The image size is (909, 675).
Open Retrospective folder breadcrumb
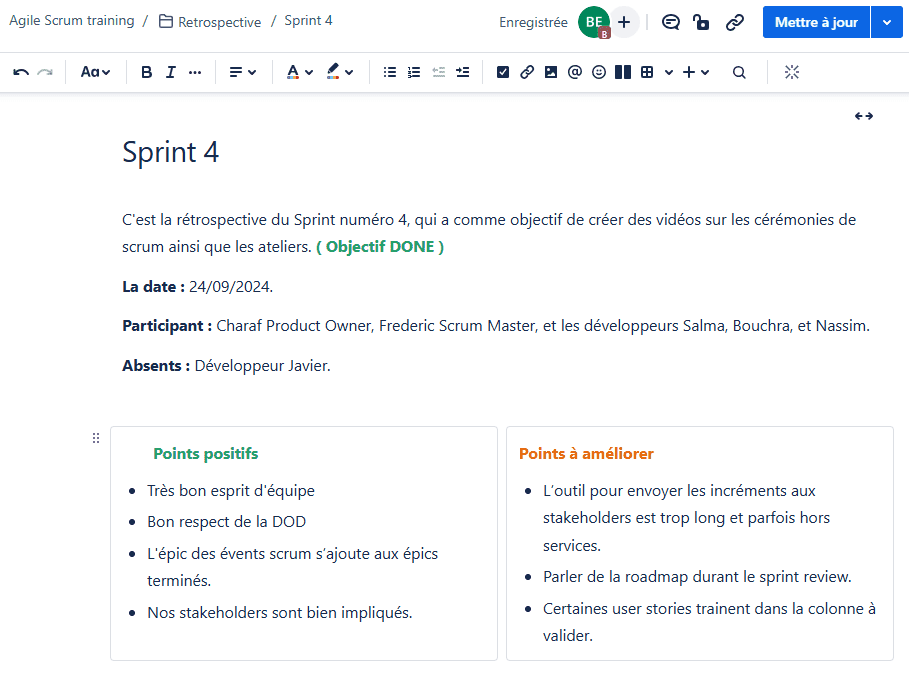[210, 22]
